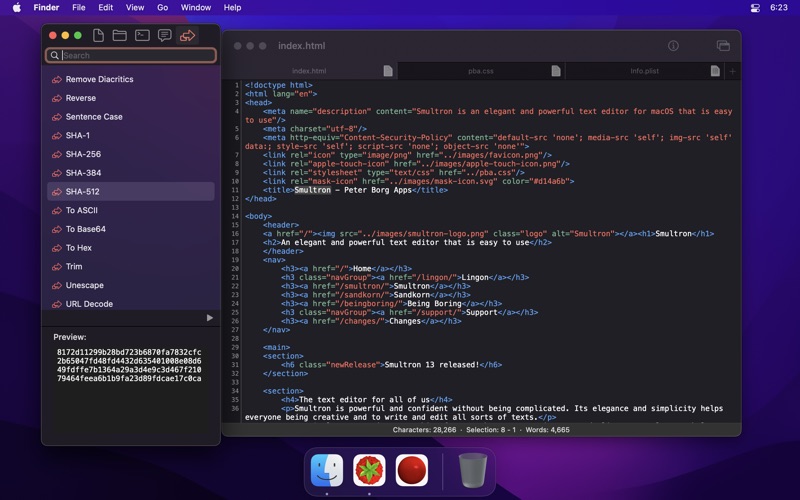Click the document icon on the pba.css tab
Screen dimensions: 800x500
556,71
